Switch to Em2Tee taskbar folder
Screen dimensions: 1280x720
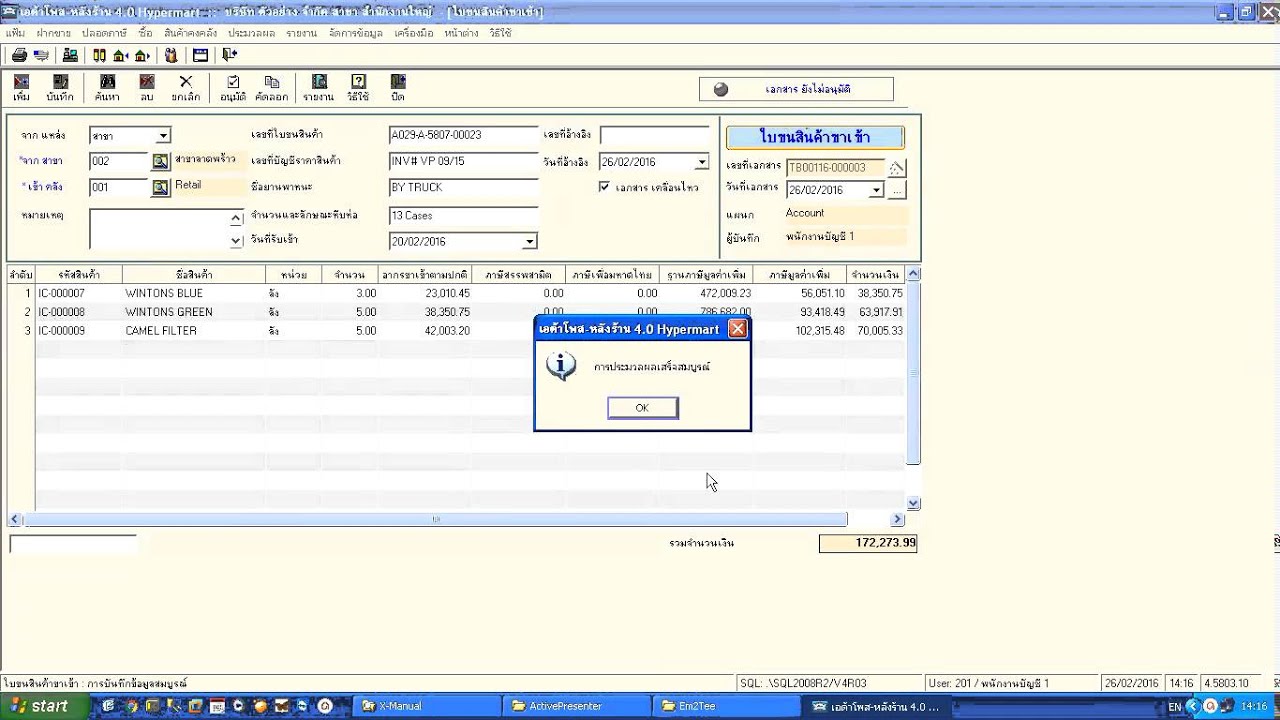(724, 706)
